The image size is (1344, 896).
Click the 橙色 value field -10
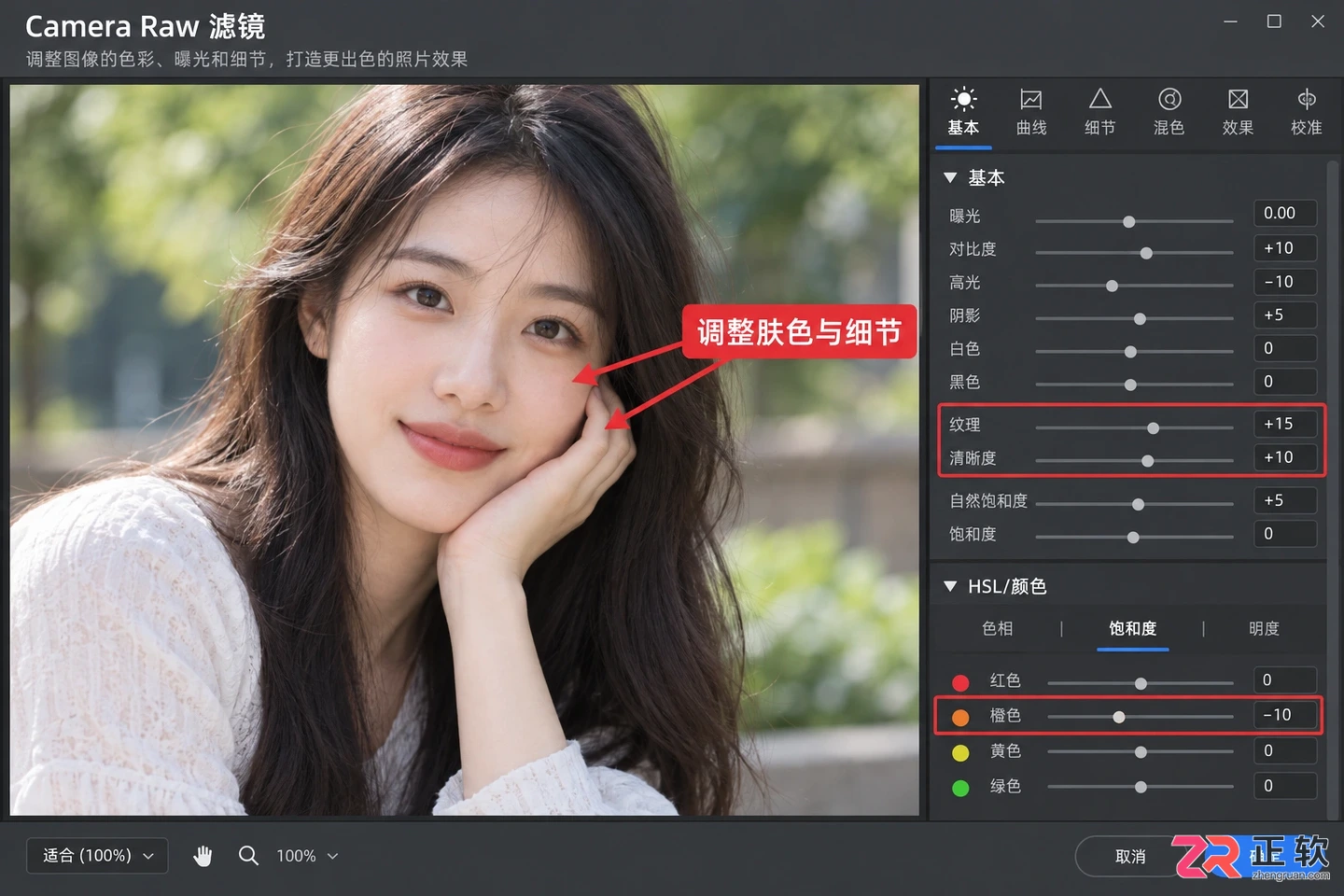1285,715
